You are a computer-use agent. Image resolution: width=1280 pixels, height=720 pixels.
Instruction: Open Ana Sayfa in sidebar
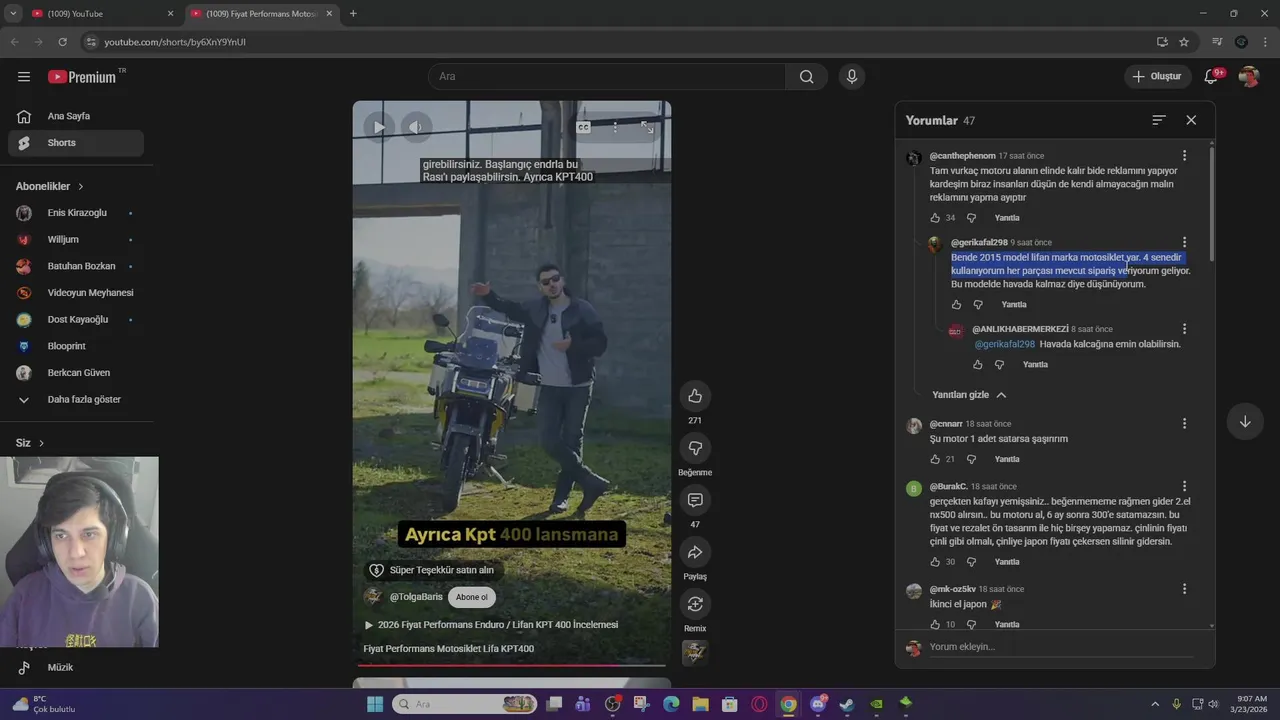tap(76, 116)
